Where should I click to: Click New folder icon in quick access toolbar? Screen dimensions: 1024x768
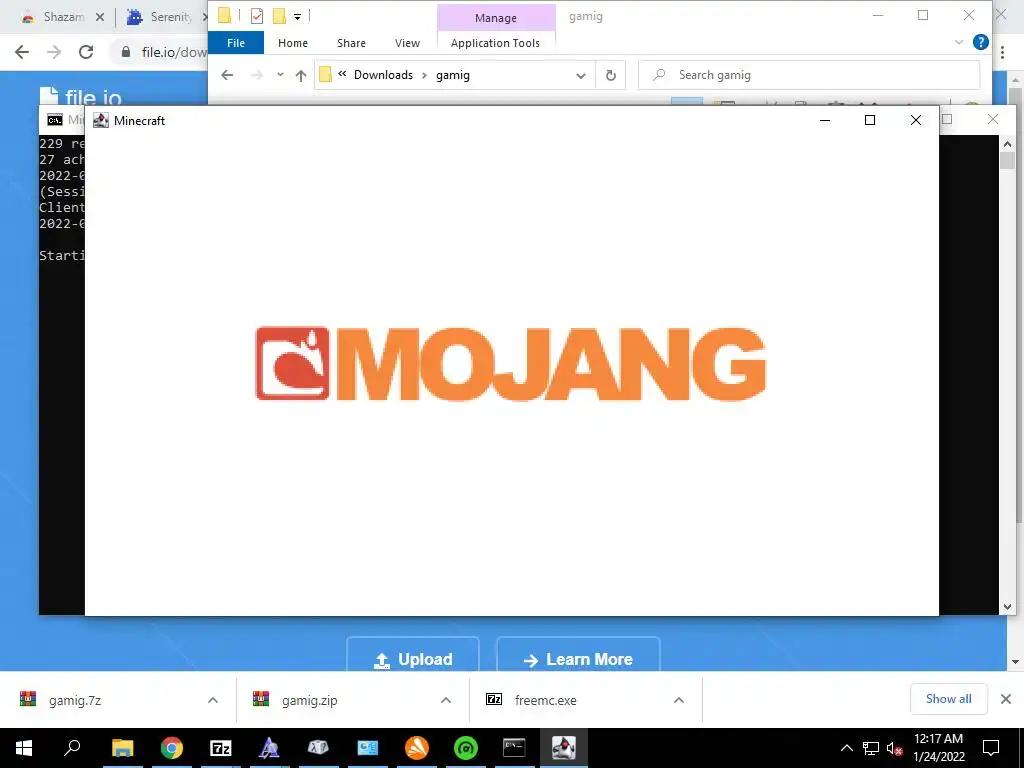pos(279,16)
